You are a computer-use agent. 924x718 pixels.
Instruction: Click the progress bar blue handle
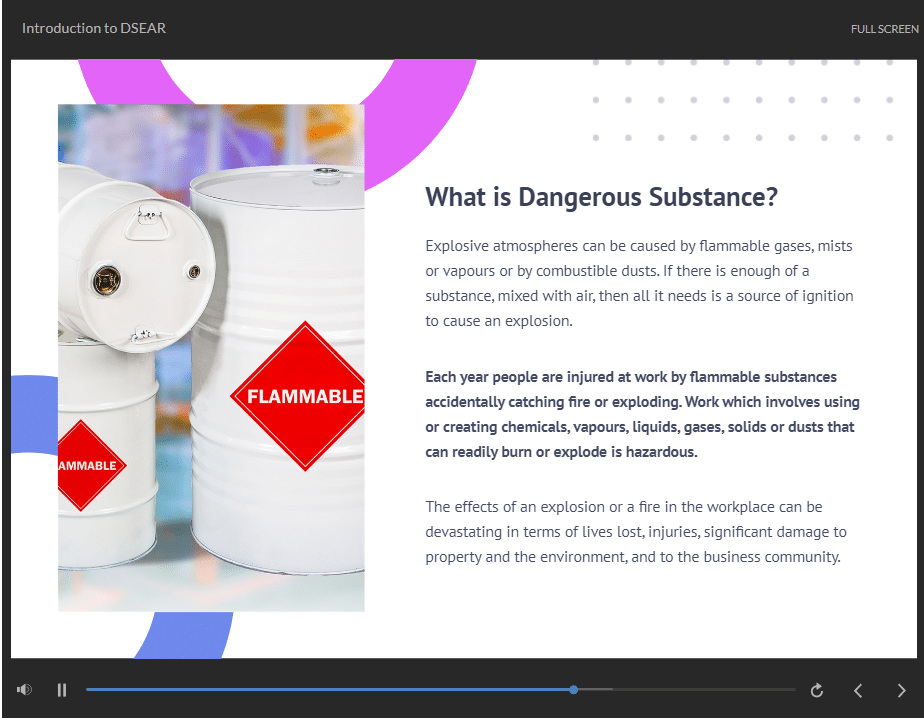point(573,689)
